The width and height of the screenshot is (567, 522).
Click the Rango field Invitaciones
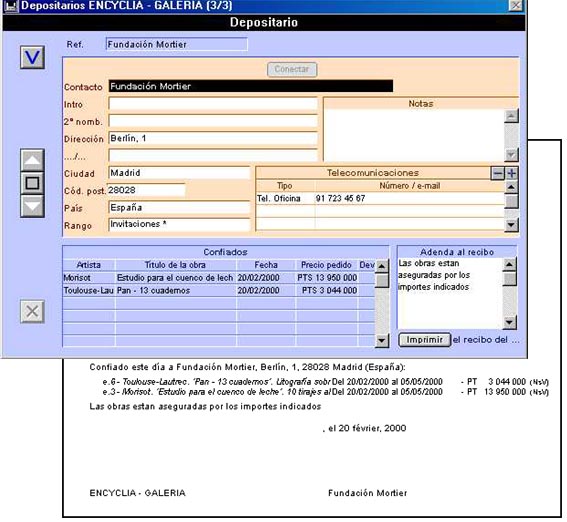coord(179,224)
